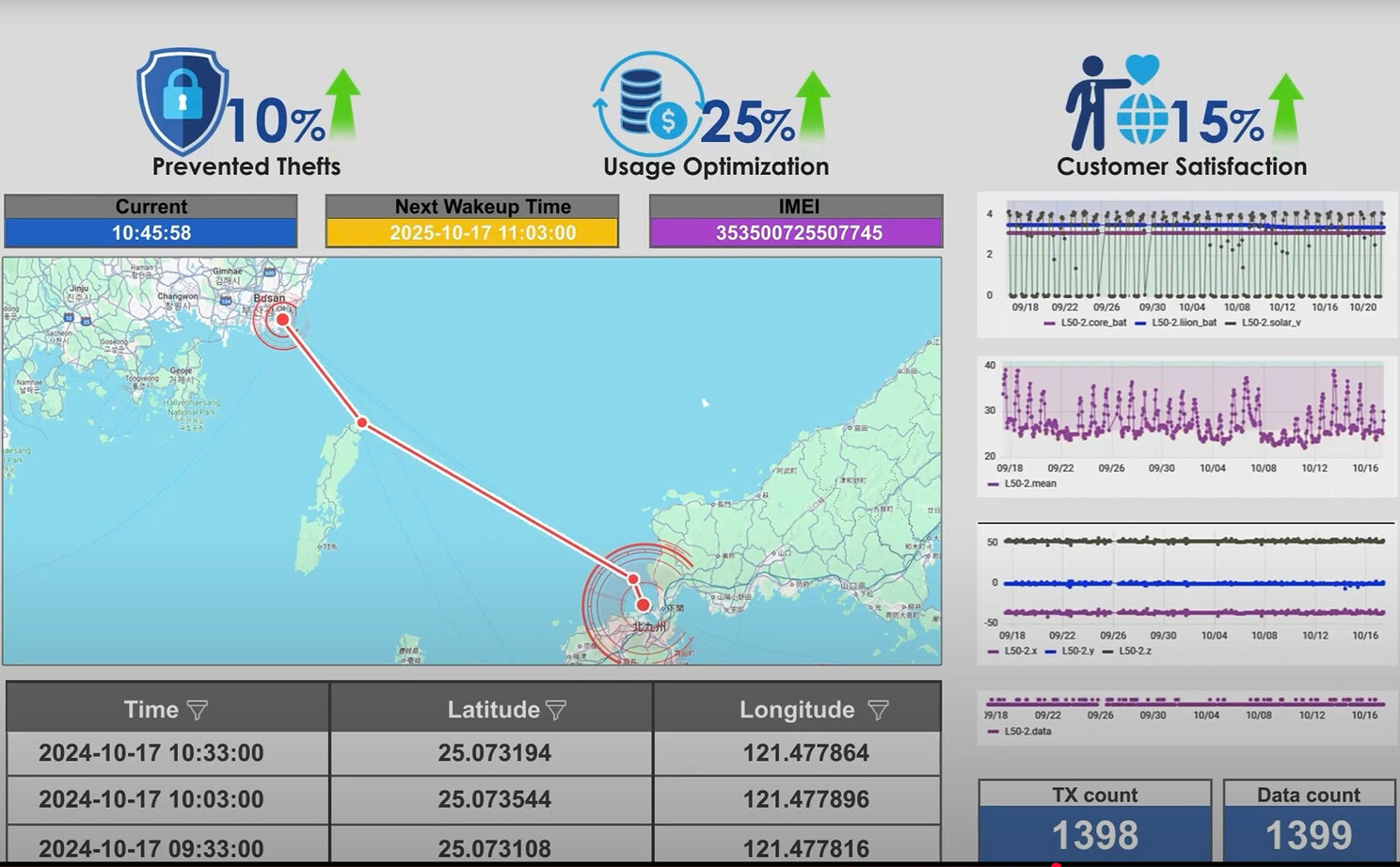
Task: Click the Prevented Thefts shield lock icon
Action: click(182, 100)
